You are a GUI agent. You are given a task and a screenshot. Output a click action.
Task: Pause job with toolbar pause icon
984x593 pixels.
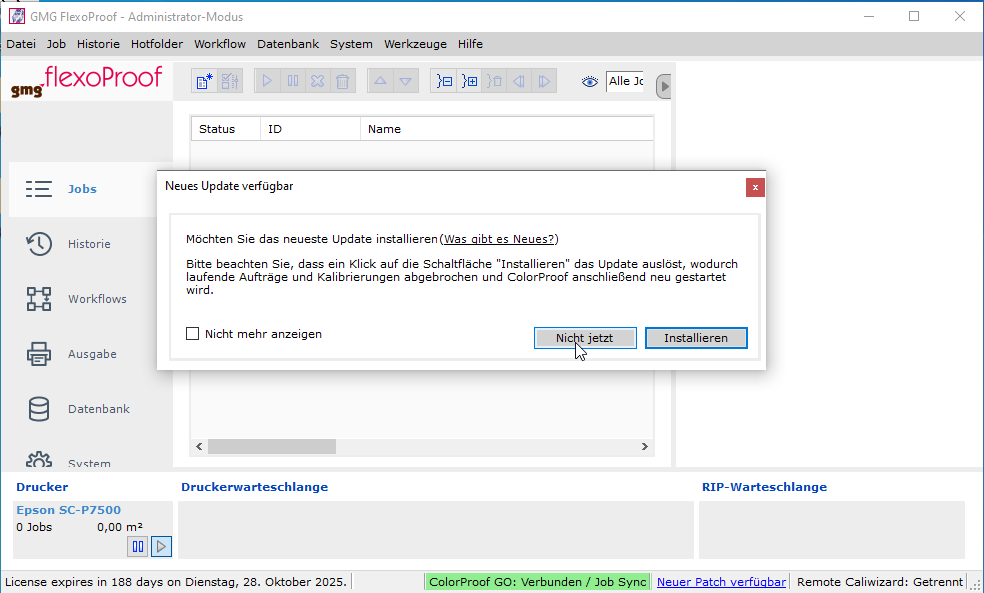click(x=292, y=81)
